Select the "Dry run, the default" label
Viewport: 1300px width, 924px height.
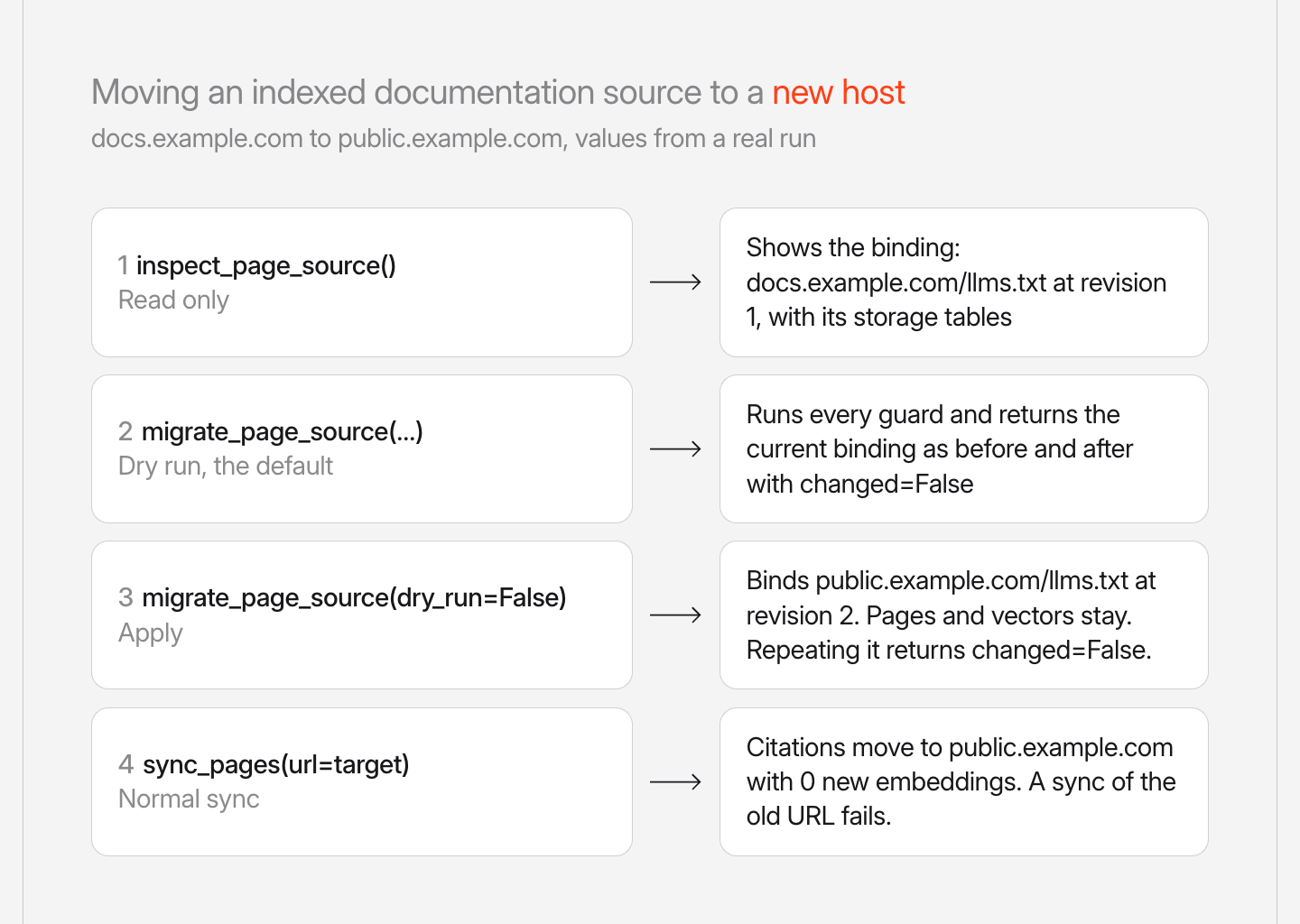pyautogui.click(x=226, y=467)
